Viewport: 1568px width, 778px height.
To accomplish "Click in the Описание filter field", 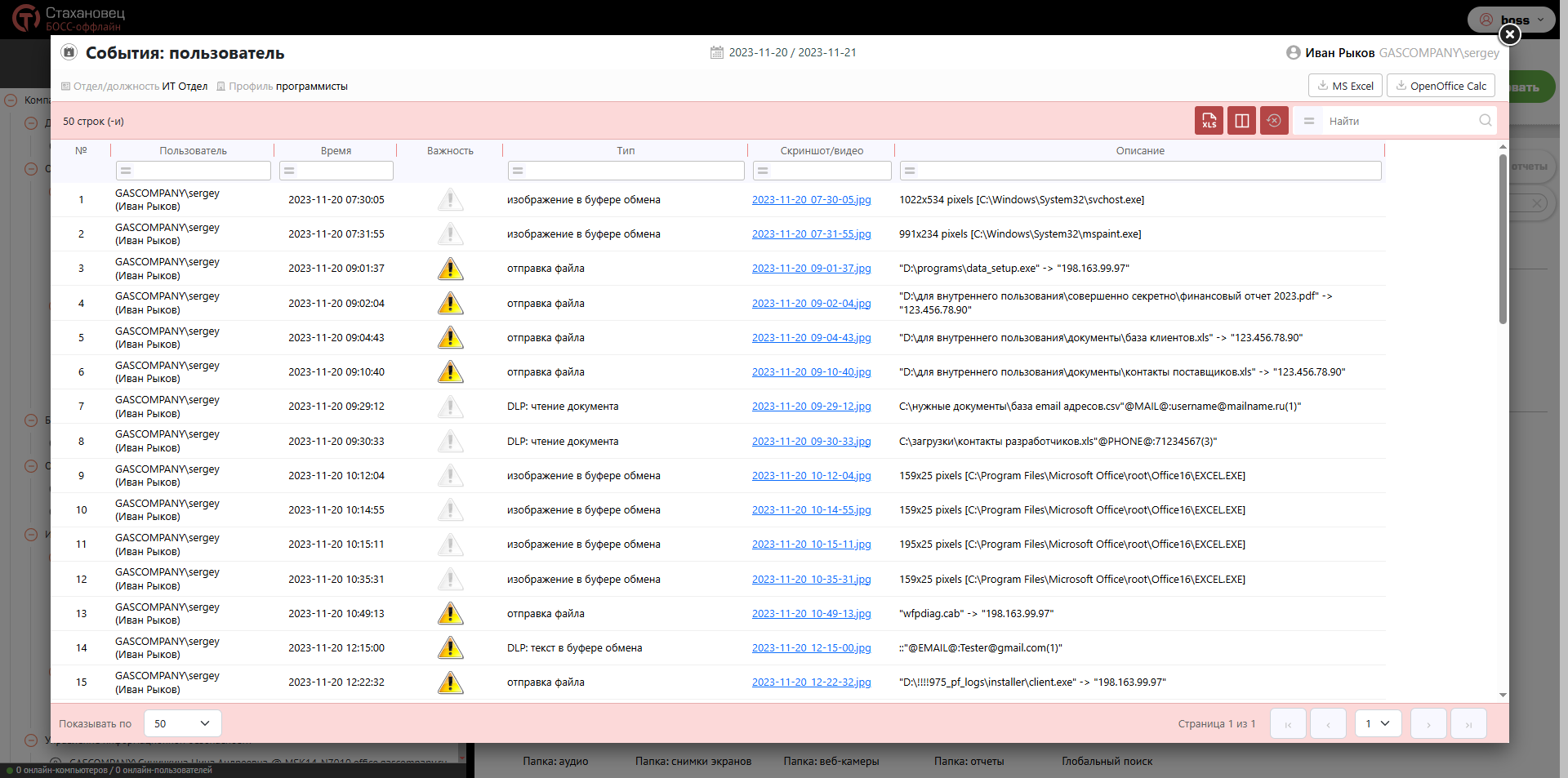I will point(1147,171).
